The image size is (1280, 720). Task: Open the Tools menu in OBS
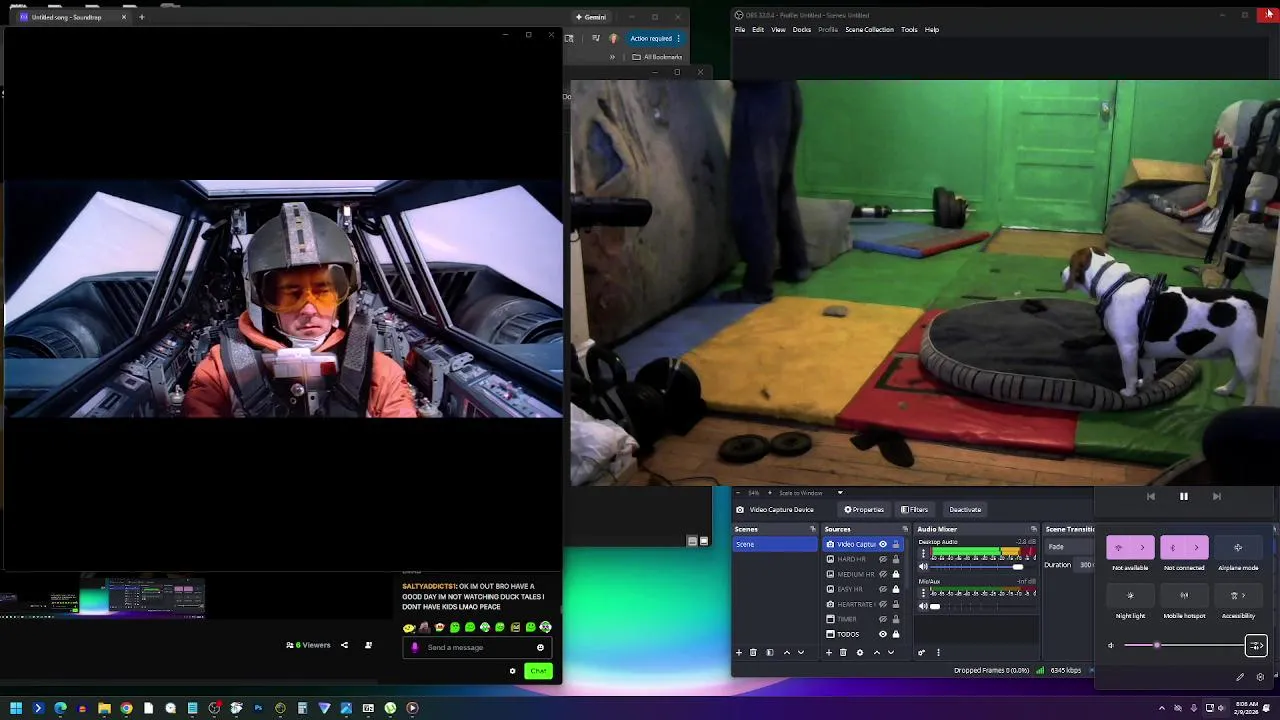point(909,29)
